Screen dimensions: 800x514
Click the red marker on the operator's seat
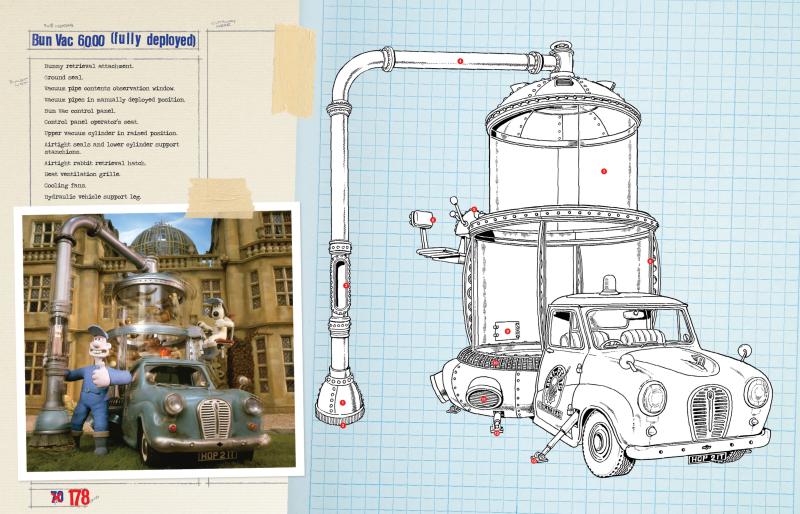431,218
